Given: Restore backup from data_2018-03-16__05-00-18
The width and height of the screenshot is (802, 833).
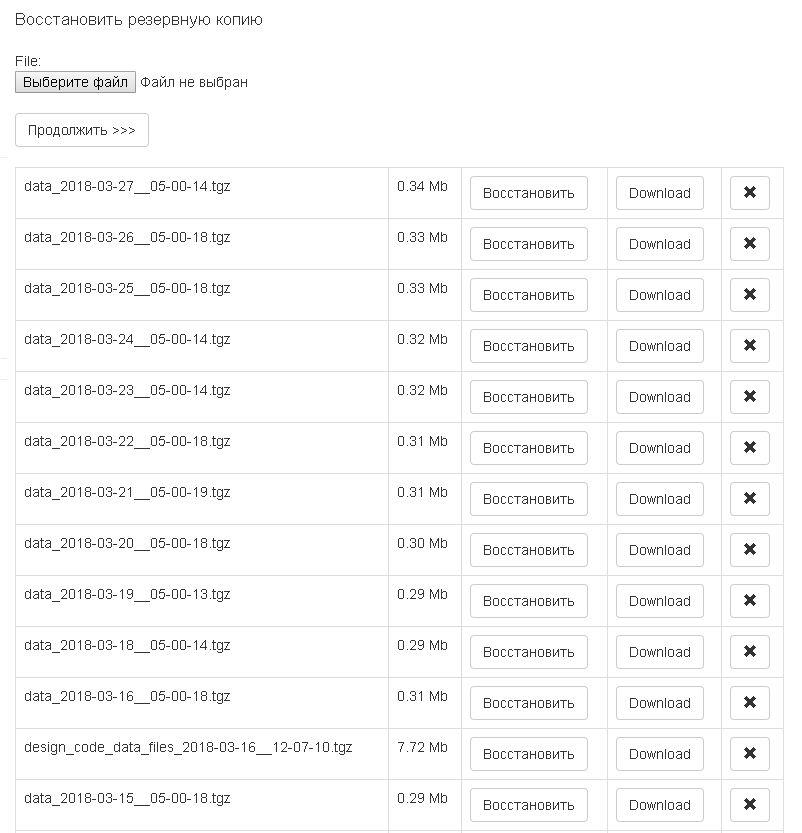Looking at the screenshot, I should click(x=528, y=703).
